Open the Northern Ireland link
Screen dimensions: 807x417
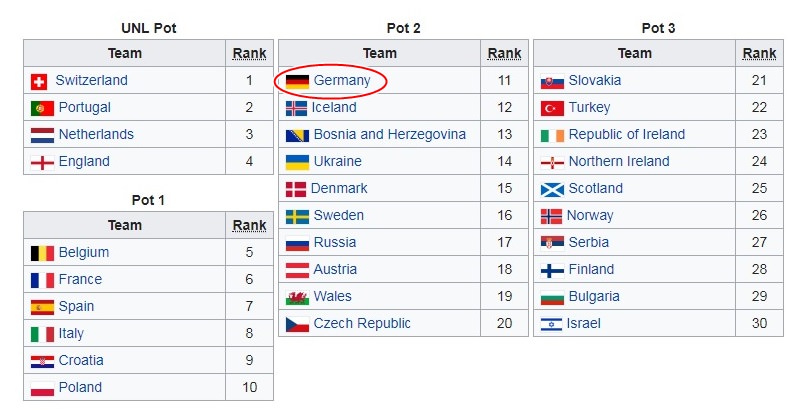(619, 161)
